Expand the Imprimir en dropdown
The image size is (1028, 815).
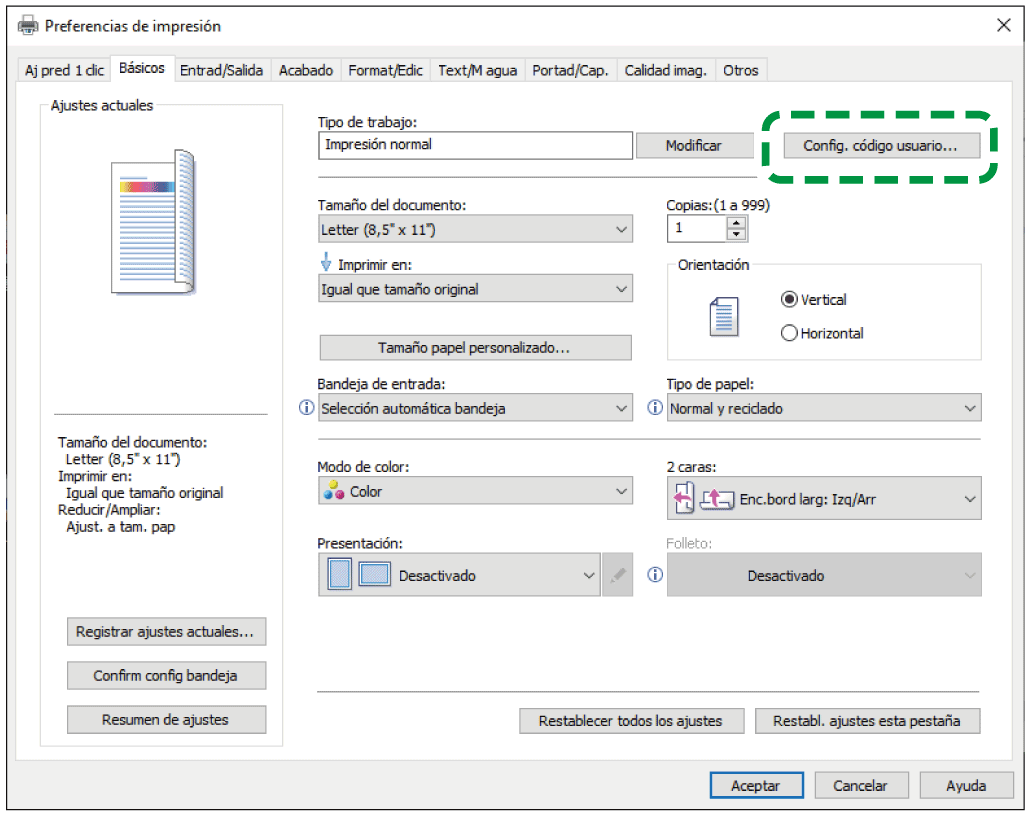pos(475,289)
